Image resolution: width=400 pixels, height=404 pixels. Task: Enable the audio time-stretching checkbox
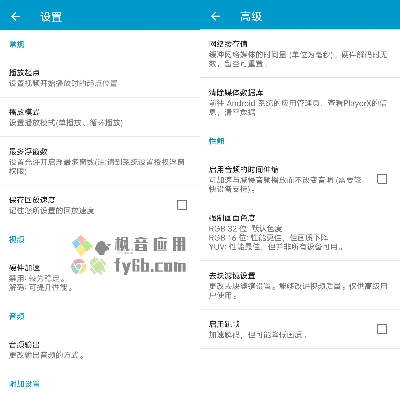click(382, 179)
